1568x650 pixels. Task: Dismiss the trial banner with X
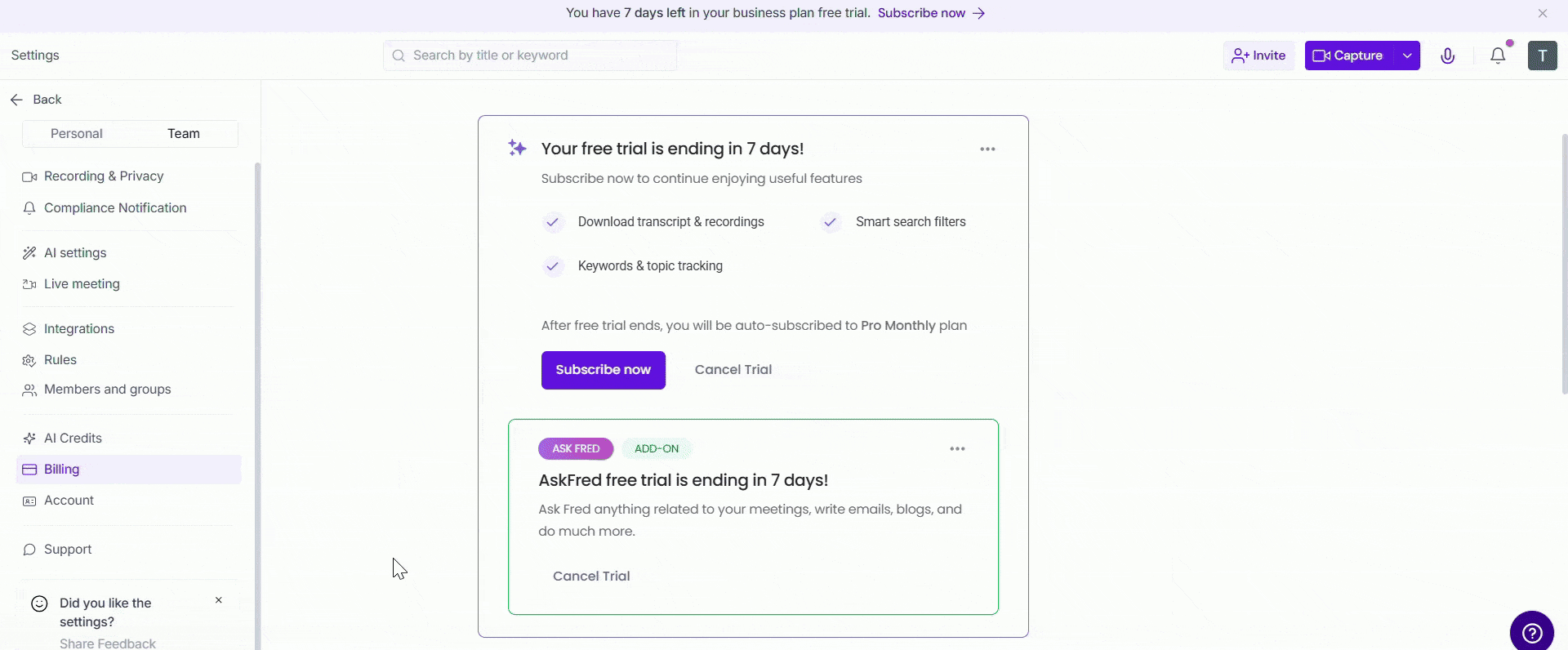tap(1543, 13)
